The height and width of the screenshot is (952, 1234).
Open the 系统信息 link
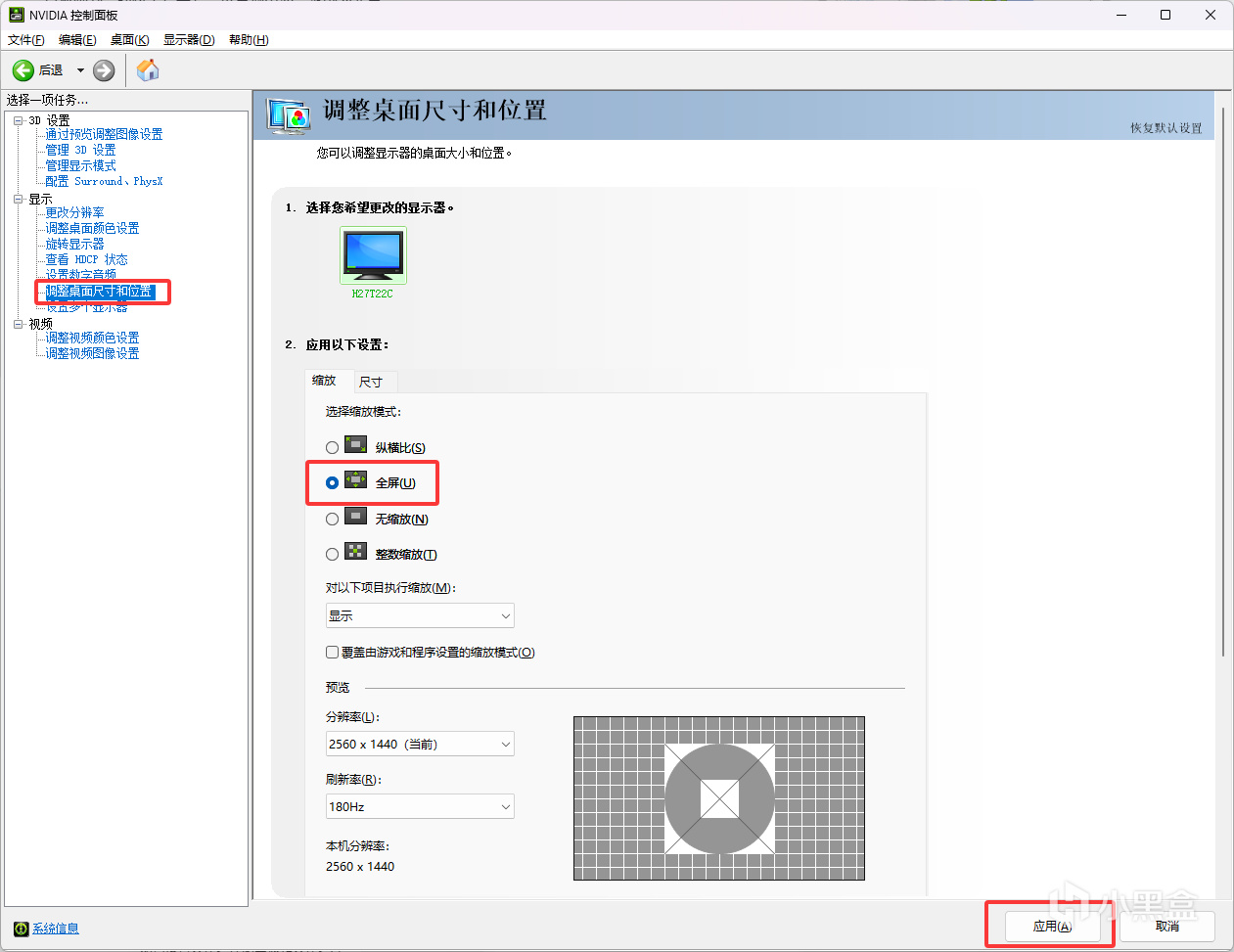[x=56, y=929]
